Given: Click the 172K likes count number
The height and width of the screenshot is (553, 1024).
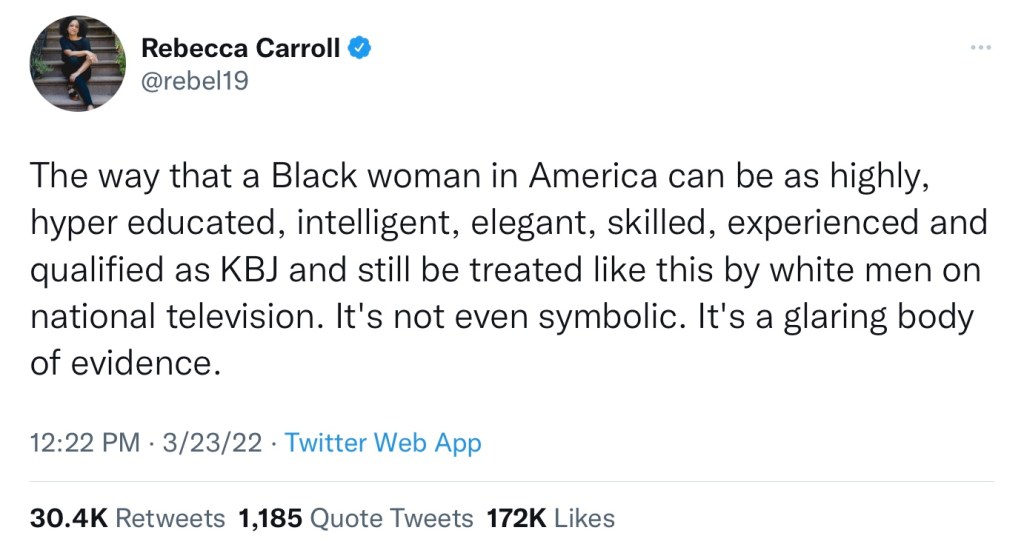Looking at the screenshot, I should pos(516,518).
